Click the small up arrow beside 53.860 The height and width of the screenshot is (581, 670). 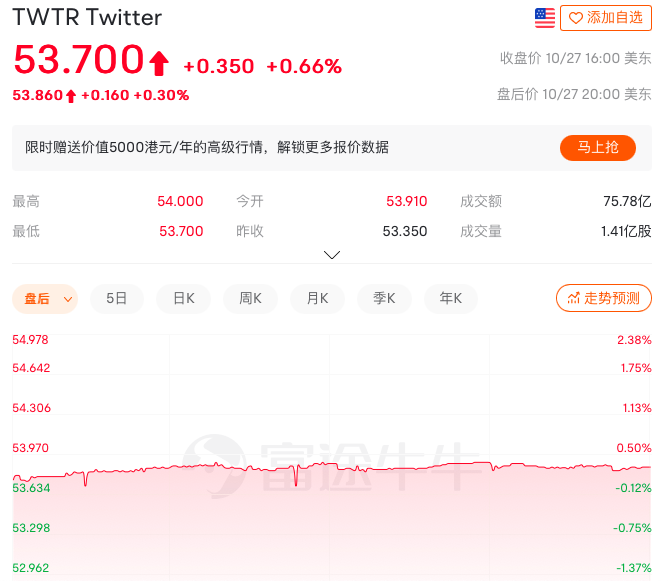point(71,96)
